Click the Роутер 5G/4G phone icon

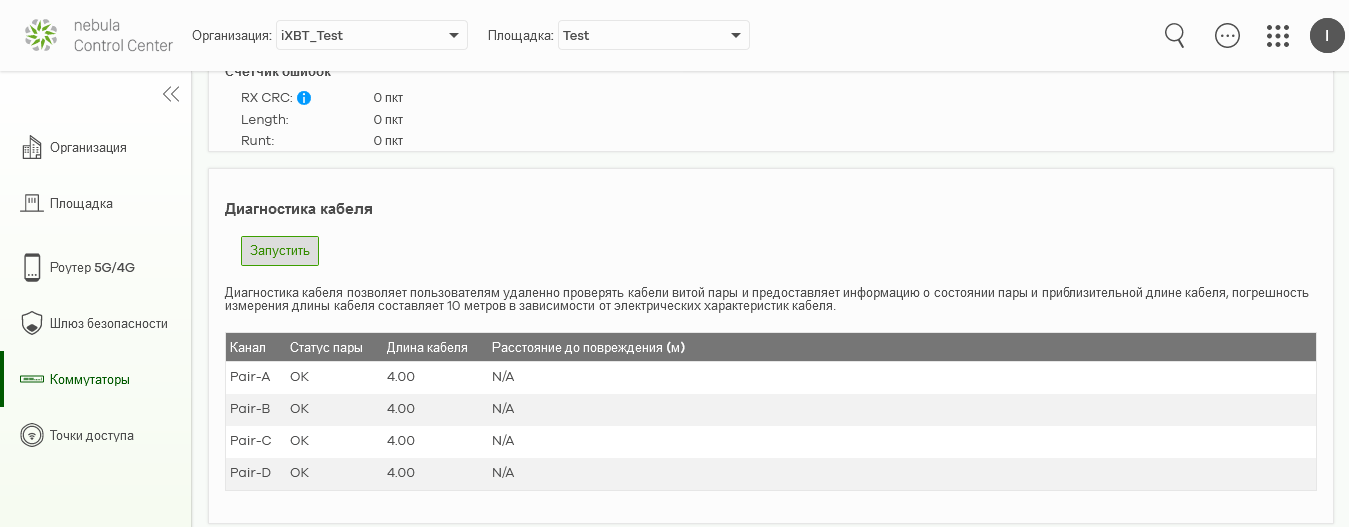pos(32,267)
